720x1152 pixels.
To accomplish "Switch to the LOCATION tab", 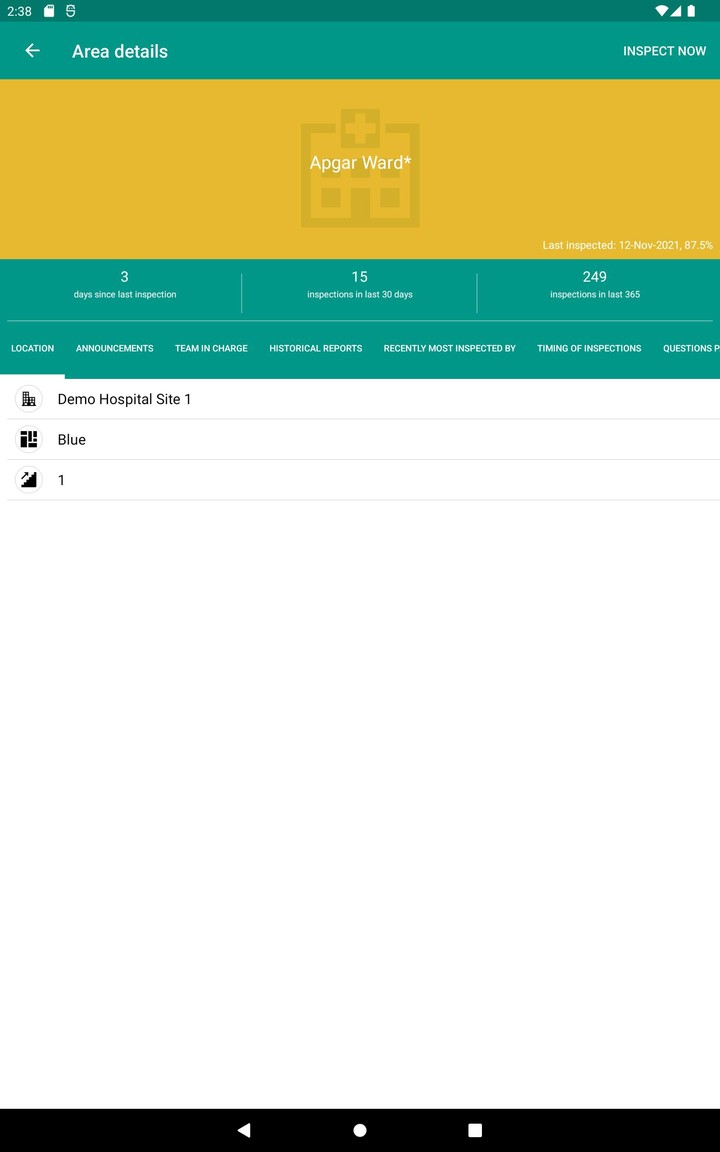I will (32, 348).
